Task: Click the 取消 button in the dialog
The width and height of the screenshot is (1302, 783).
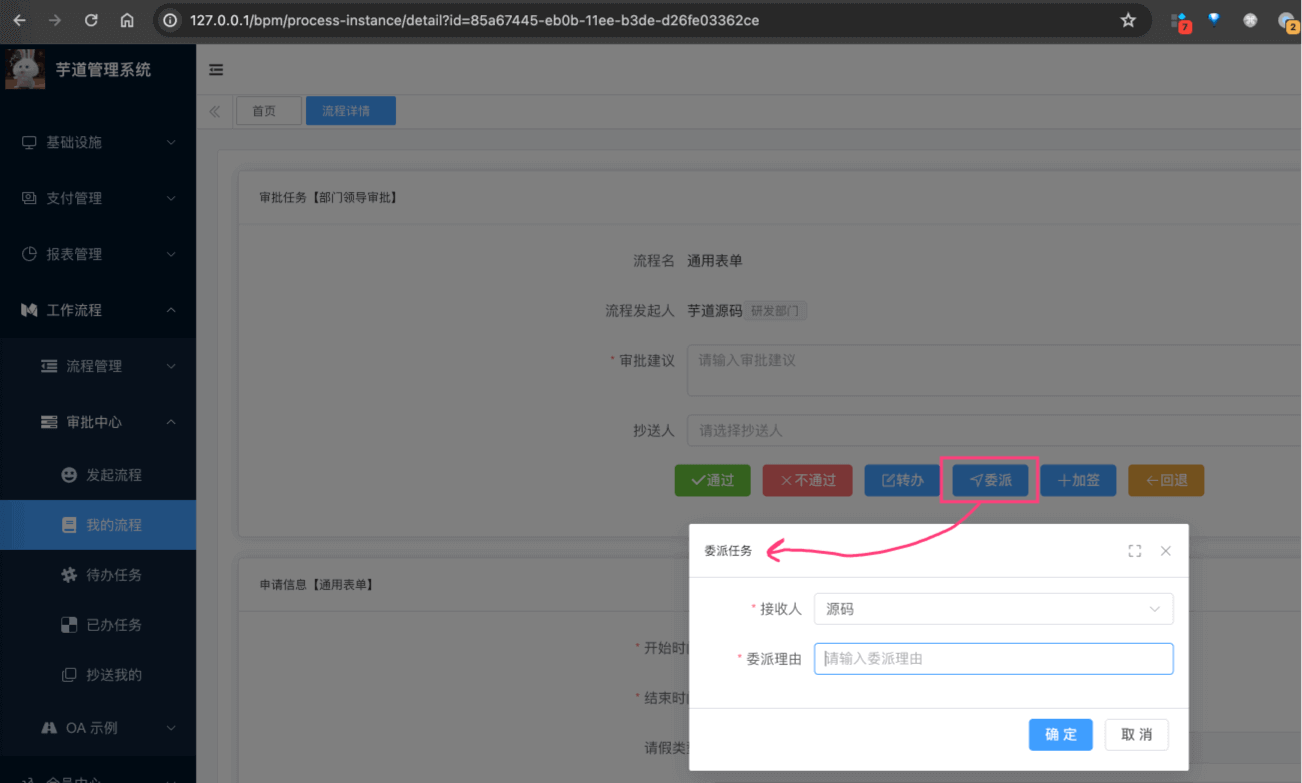Action: (x=1136, y=735)
